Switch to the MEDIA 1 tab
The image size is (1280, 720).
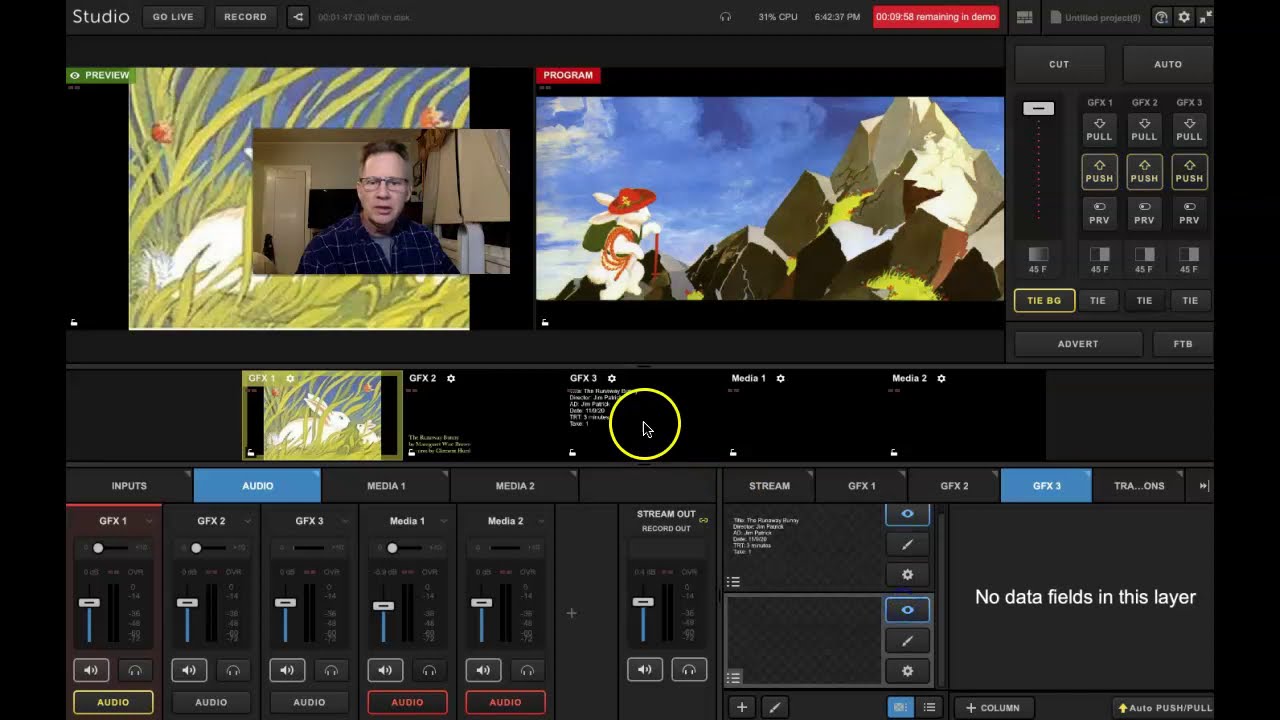tap(386, 486)
